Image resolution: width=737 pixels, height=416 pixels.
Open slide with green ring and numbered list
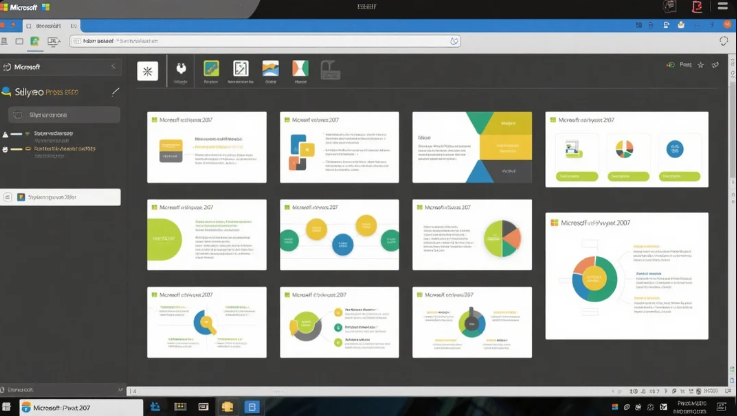click(x=339, y=322)
